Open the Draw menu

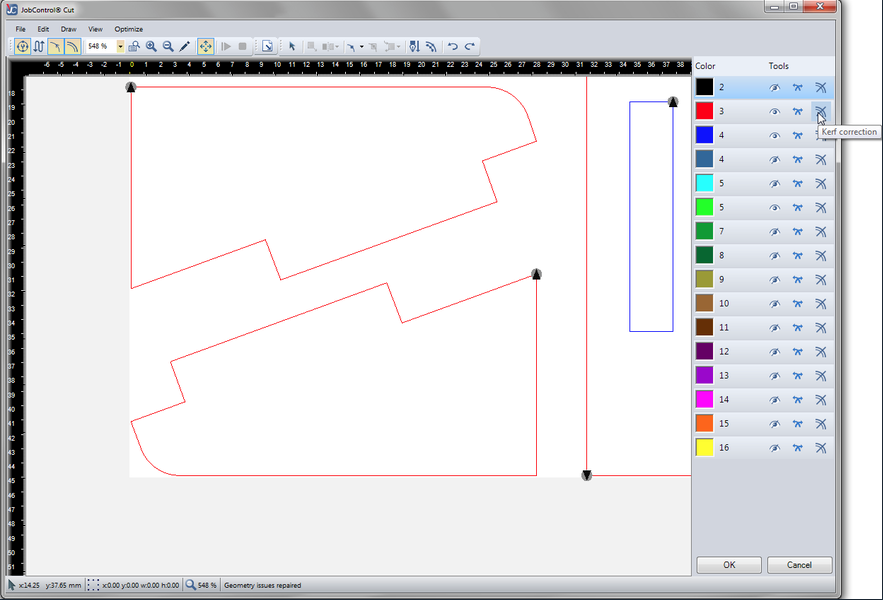point(68,29)
